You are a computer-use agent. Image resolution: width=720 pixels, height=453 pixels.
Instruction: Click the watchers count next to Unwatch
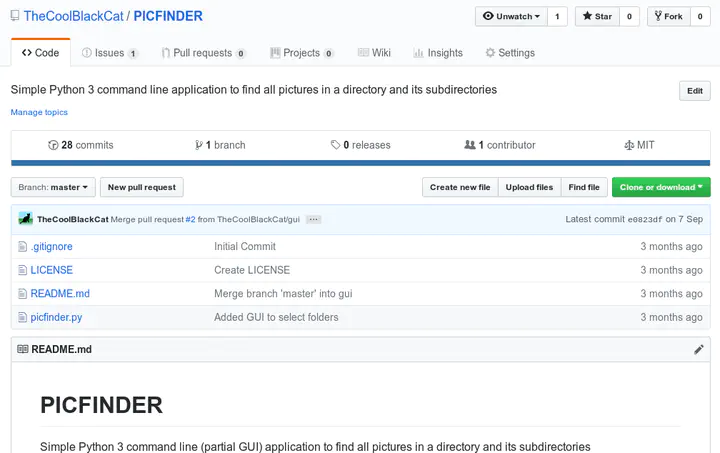tap(557, 17)
